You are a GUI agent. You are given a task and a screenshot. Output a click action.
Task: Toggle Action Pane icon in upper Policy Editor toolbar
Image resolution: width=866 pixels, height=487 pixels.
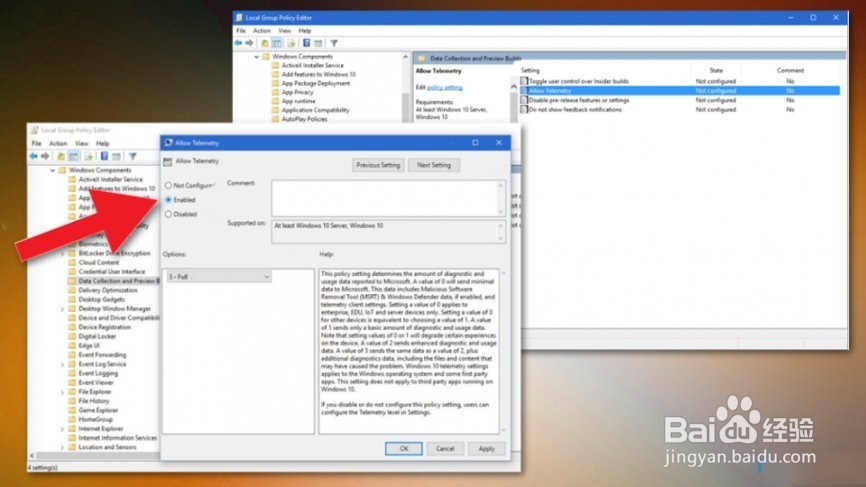318,43
